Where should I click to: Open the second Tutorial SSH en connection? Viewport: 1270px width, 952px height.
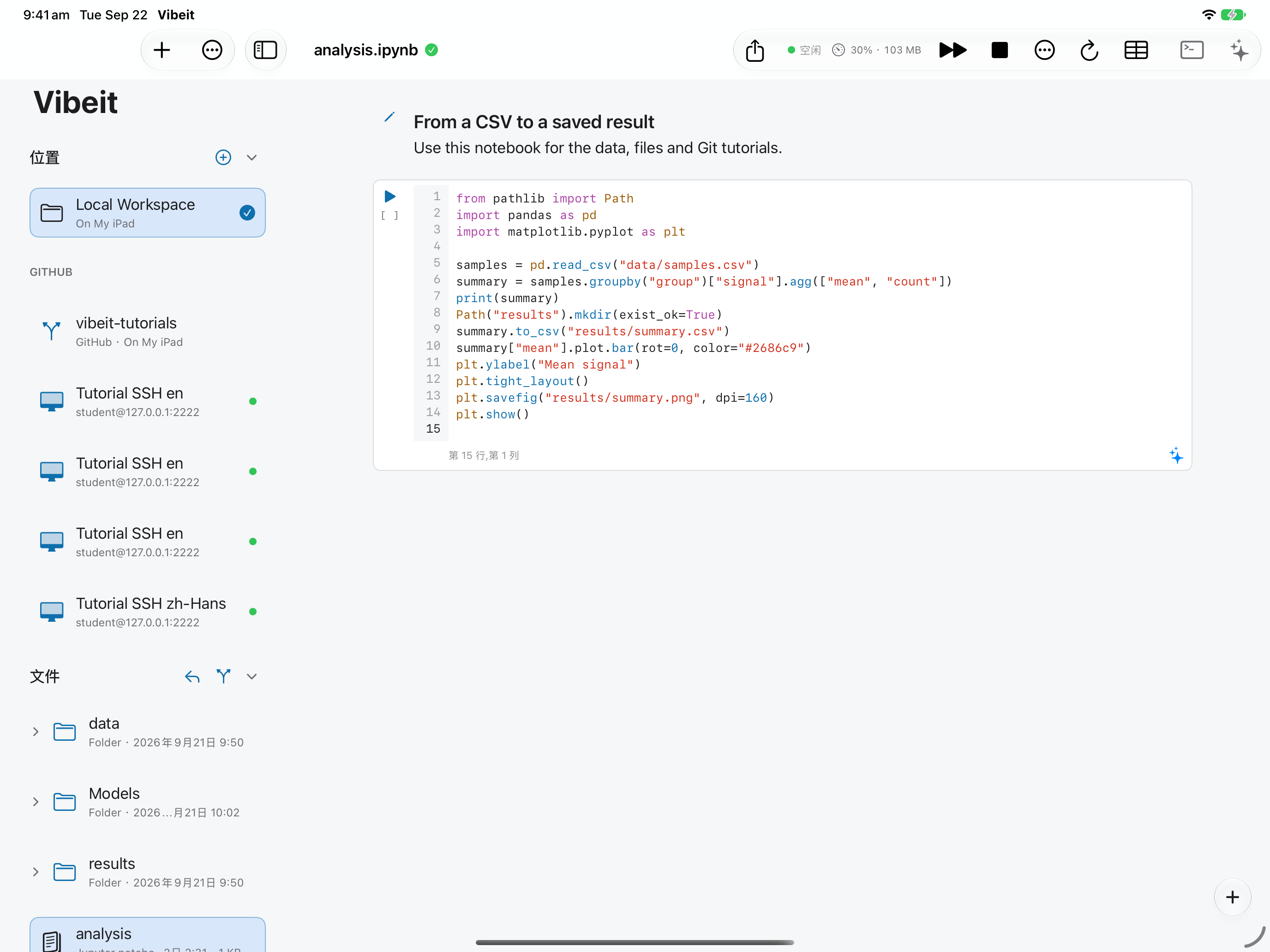pos(148,471)
